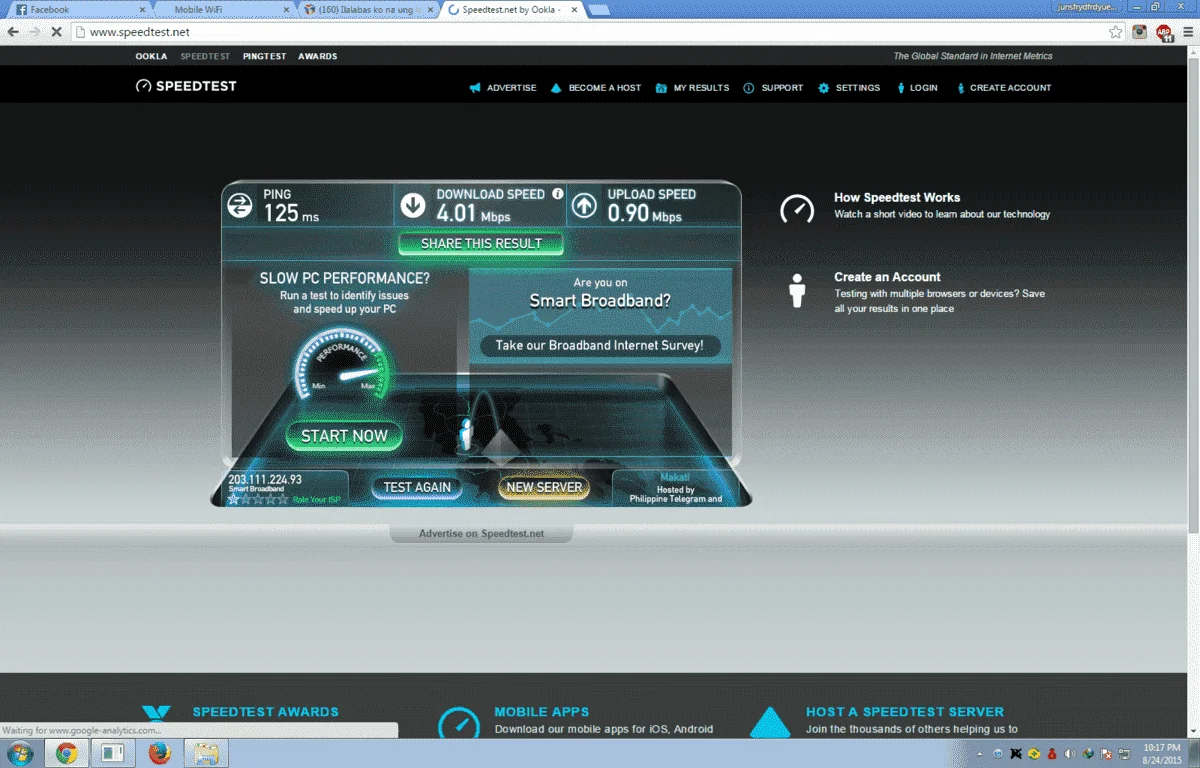This screenshot has height=768, width=1200.
Task: Open the PINGTEST menu item
Action: (264, 56)
